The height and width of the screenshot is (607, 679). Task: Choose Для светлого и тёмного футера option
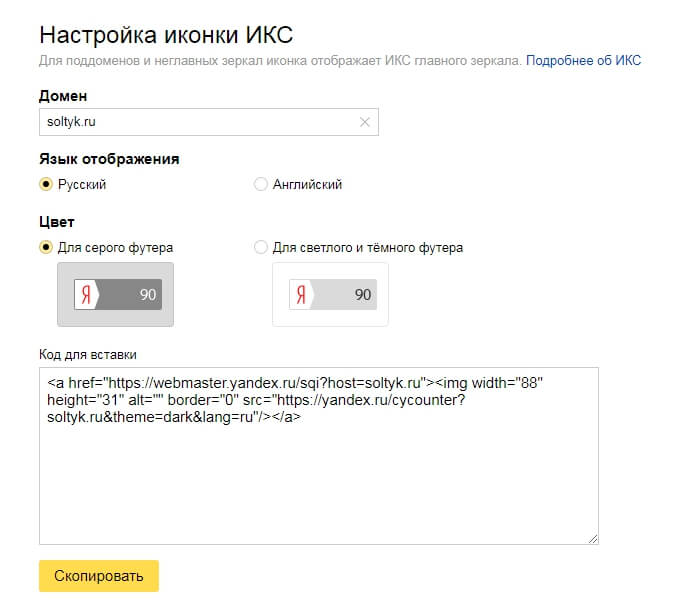click(260, 247)
